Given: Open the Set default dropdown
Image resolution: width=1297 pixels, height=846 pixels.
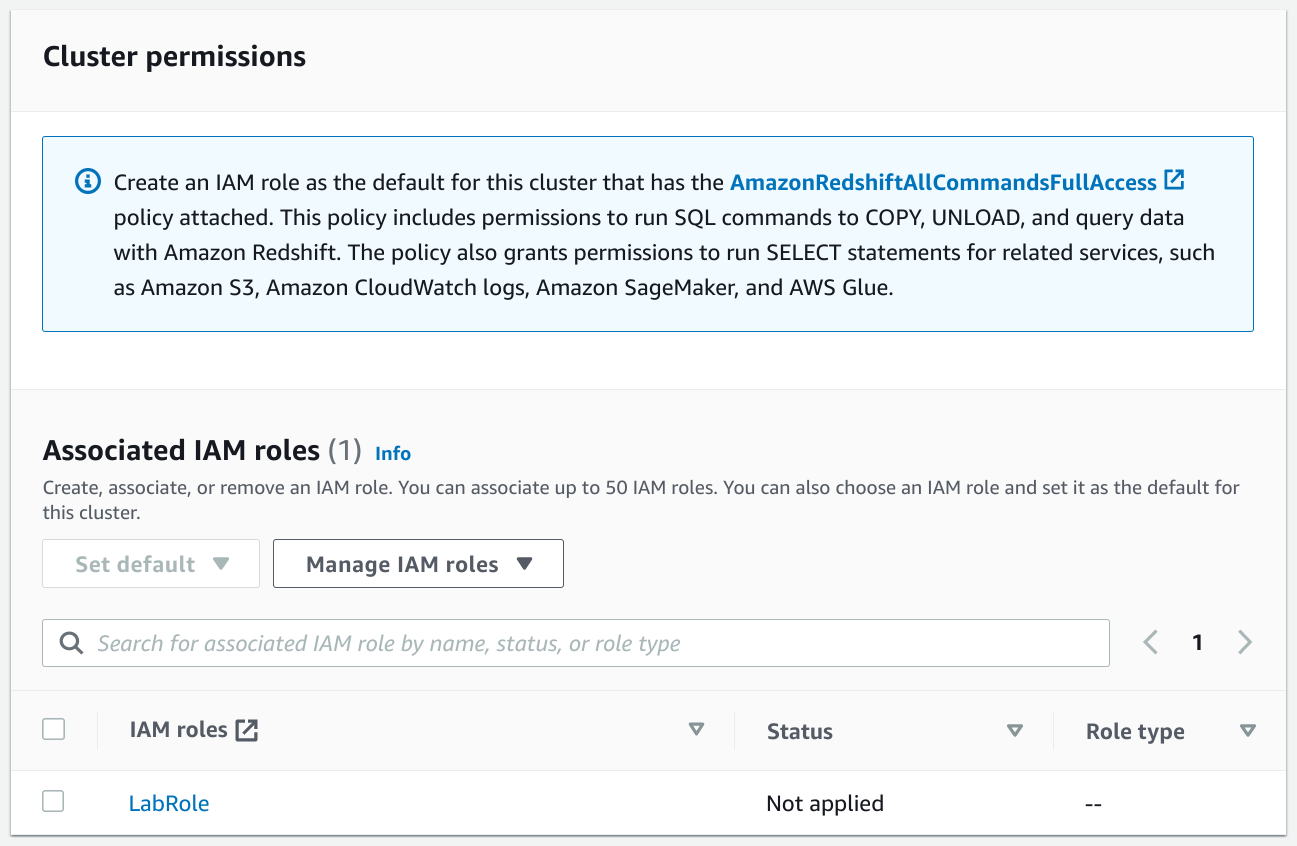Looking at the screenshot, I should coord(151,564).
